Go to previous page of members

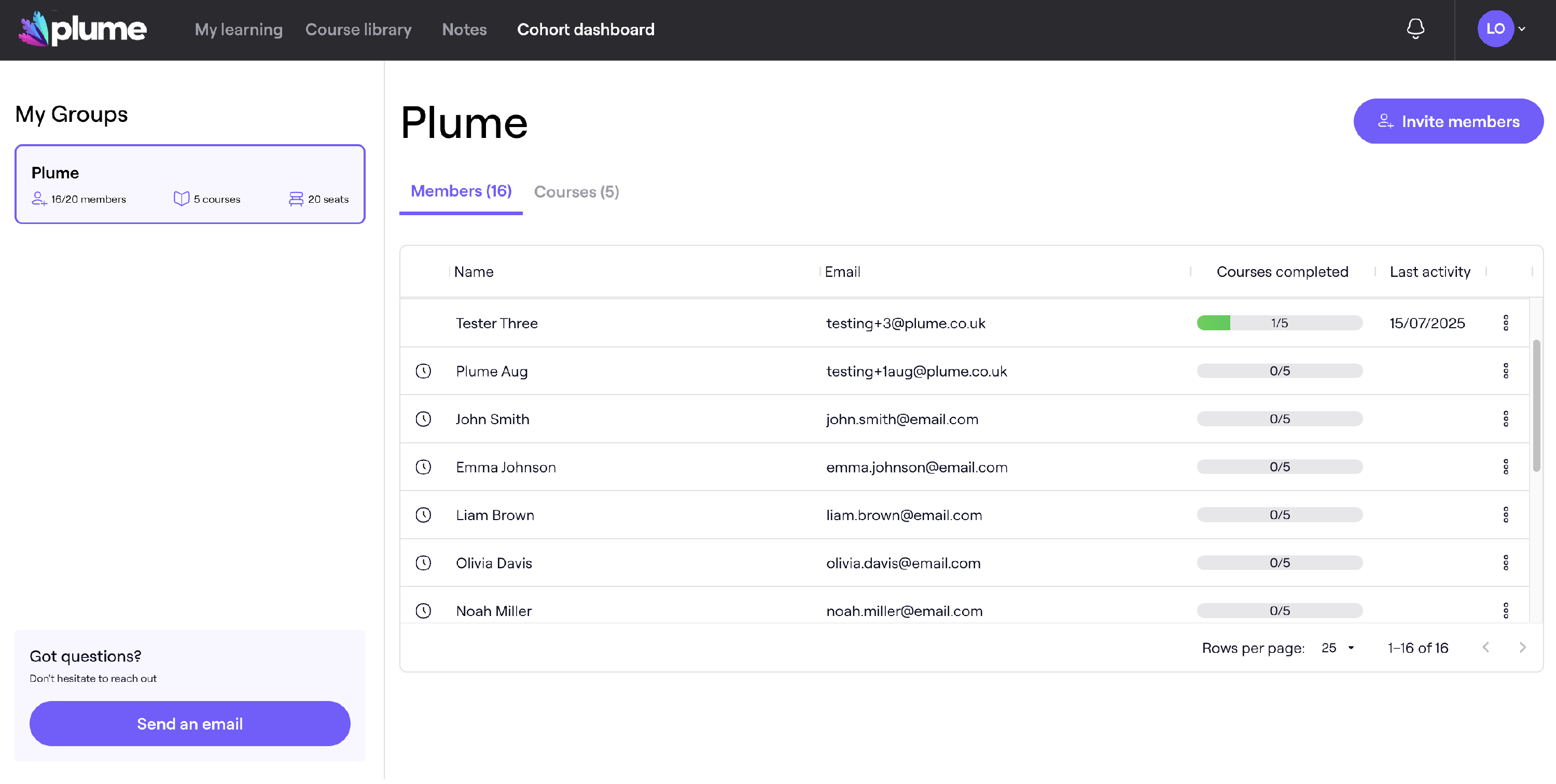pyautogui.click(x=1485, y=648)
